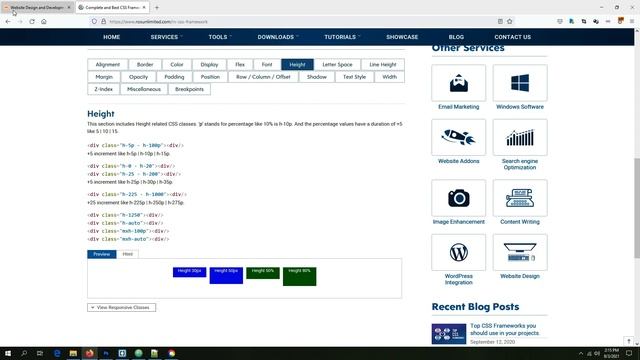This screenshot has height=360, width=640.
Task: Click the page vertical scrollbar thumb
Action: coord(637,208)
